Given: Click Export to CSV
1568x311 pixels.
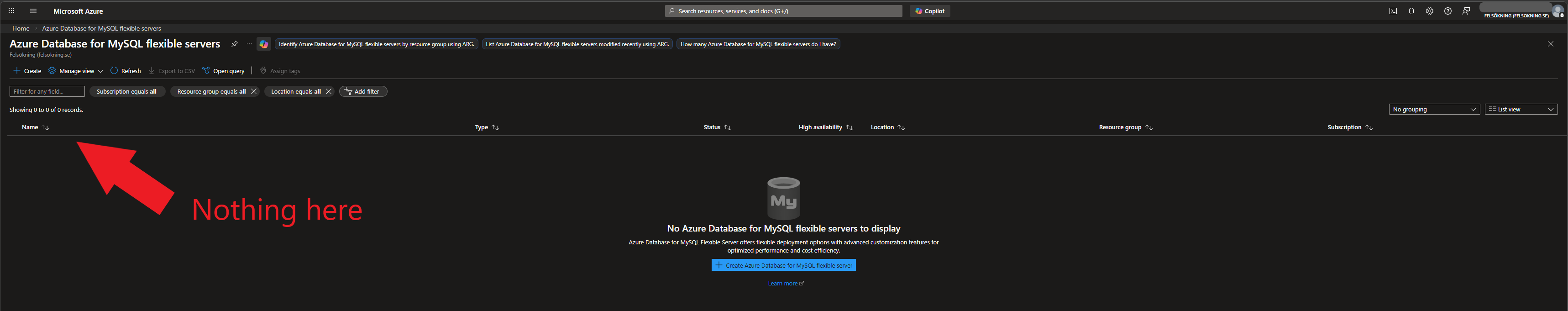Looking at the screenshot, I should pos(172,71).
